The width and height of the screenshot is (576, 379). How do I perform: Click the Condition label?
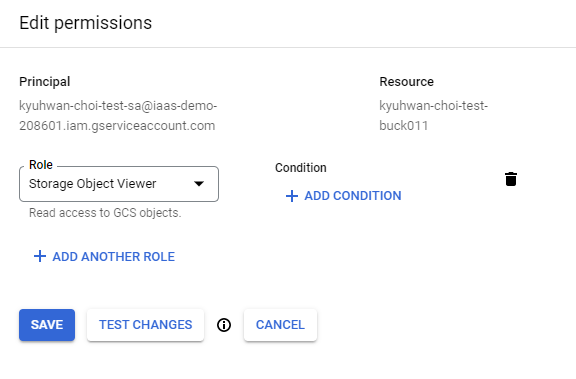tap(300, 168)
